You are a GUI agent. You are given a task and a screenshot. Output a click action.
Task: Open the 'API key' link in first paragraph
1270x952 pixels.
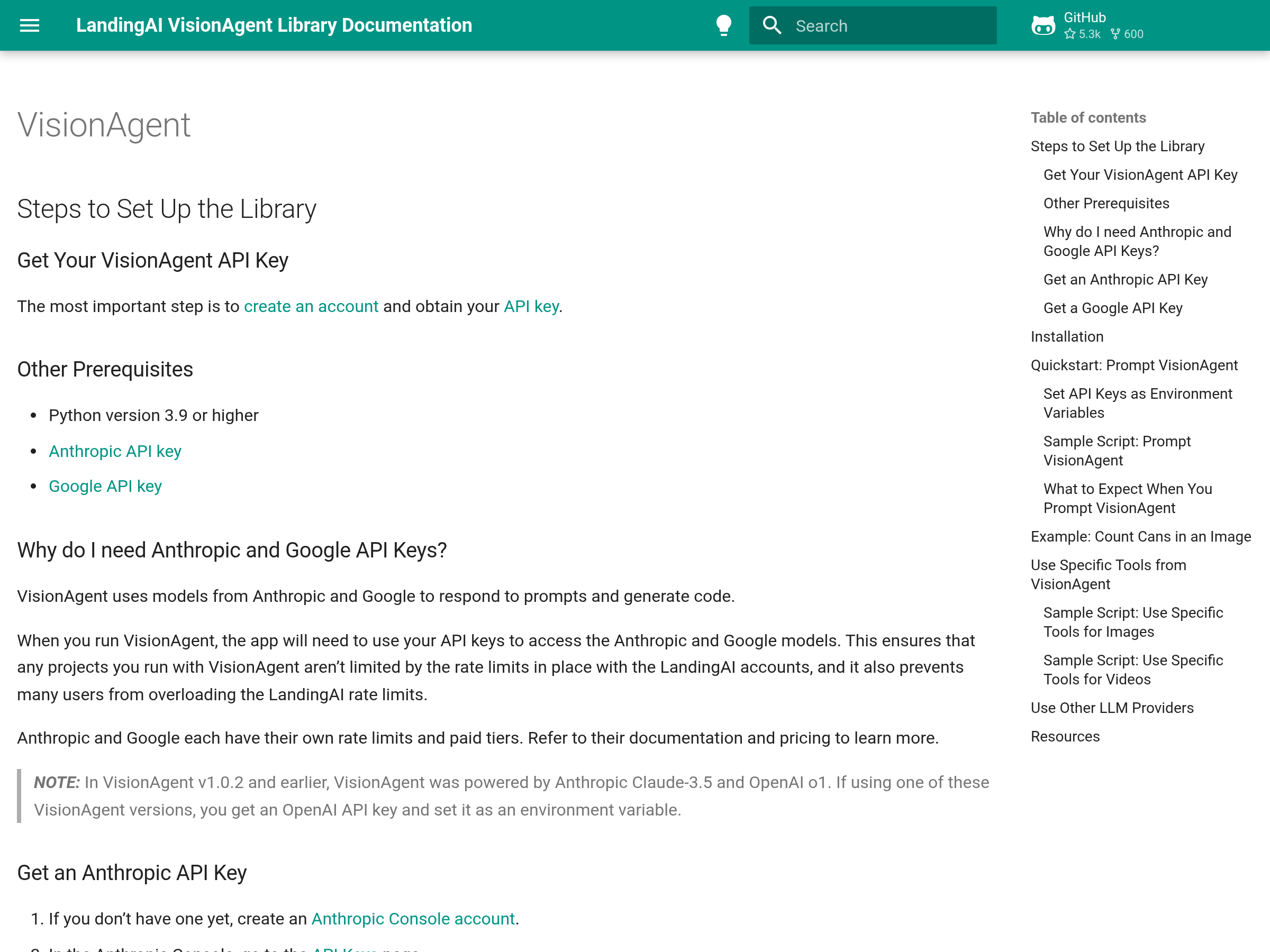[x=531, y=306]
